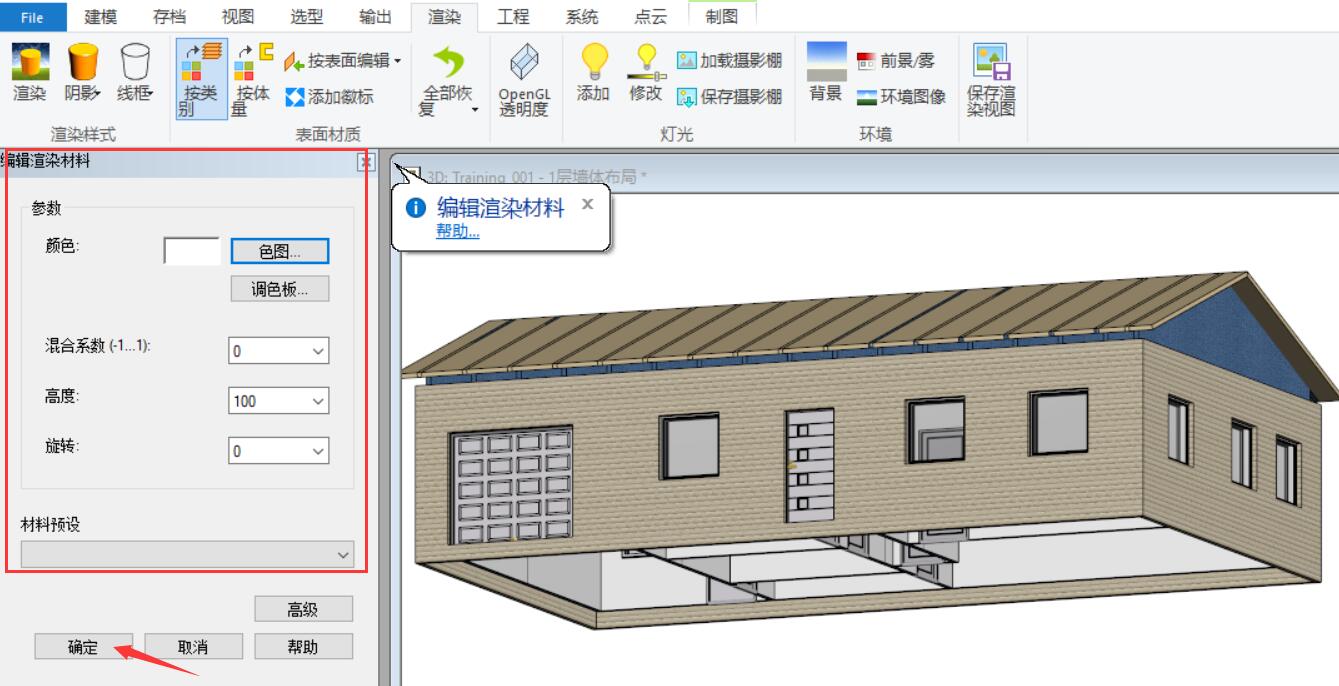This screenshot has width=1339, height=686.
Task: Click 添加徽标 add logo tool
Action: coord(329,97)
